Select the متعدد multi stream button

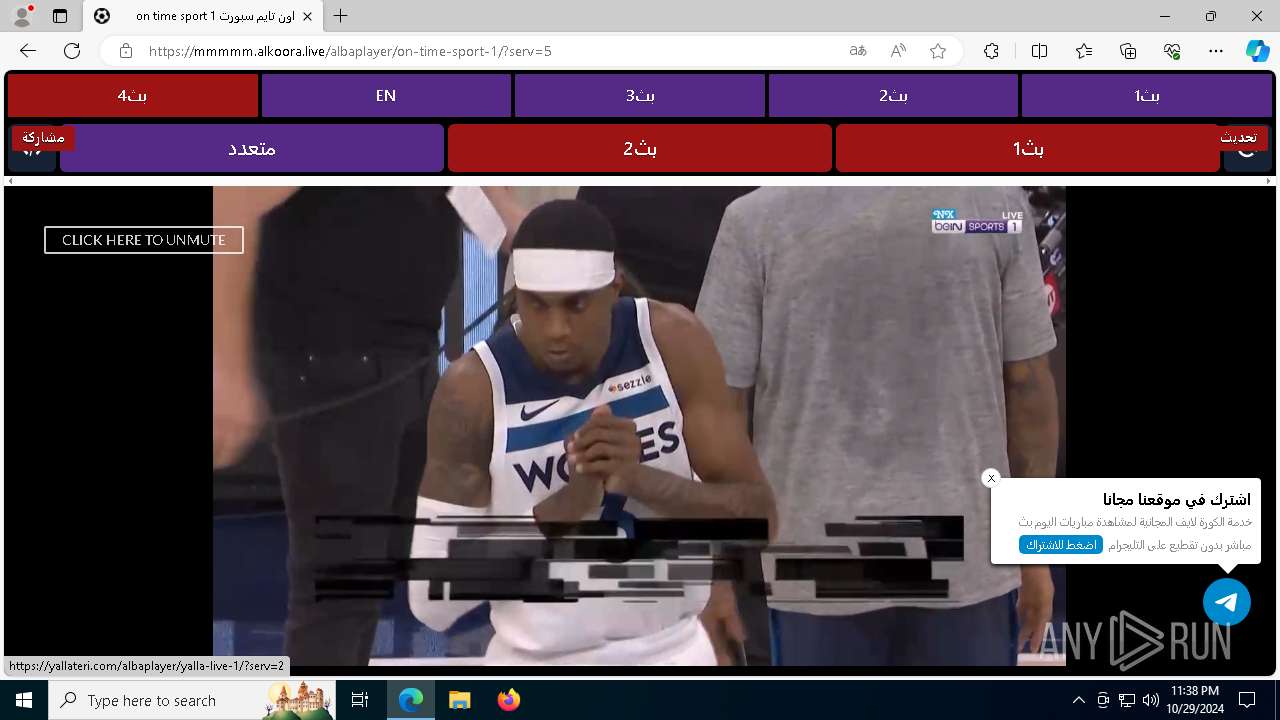pyautogui.click(x=252, y=148)
